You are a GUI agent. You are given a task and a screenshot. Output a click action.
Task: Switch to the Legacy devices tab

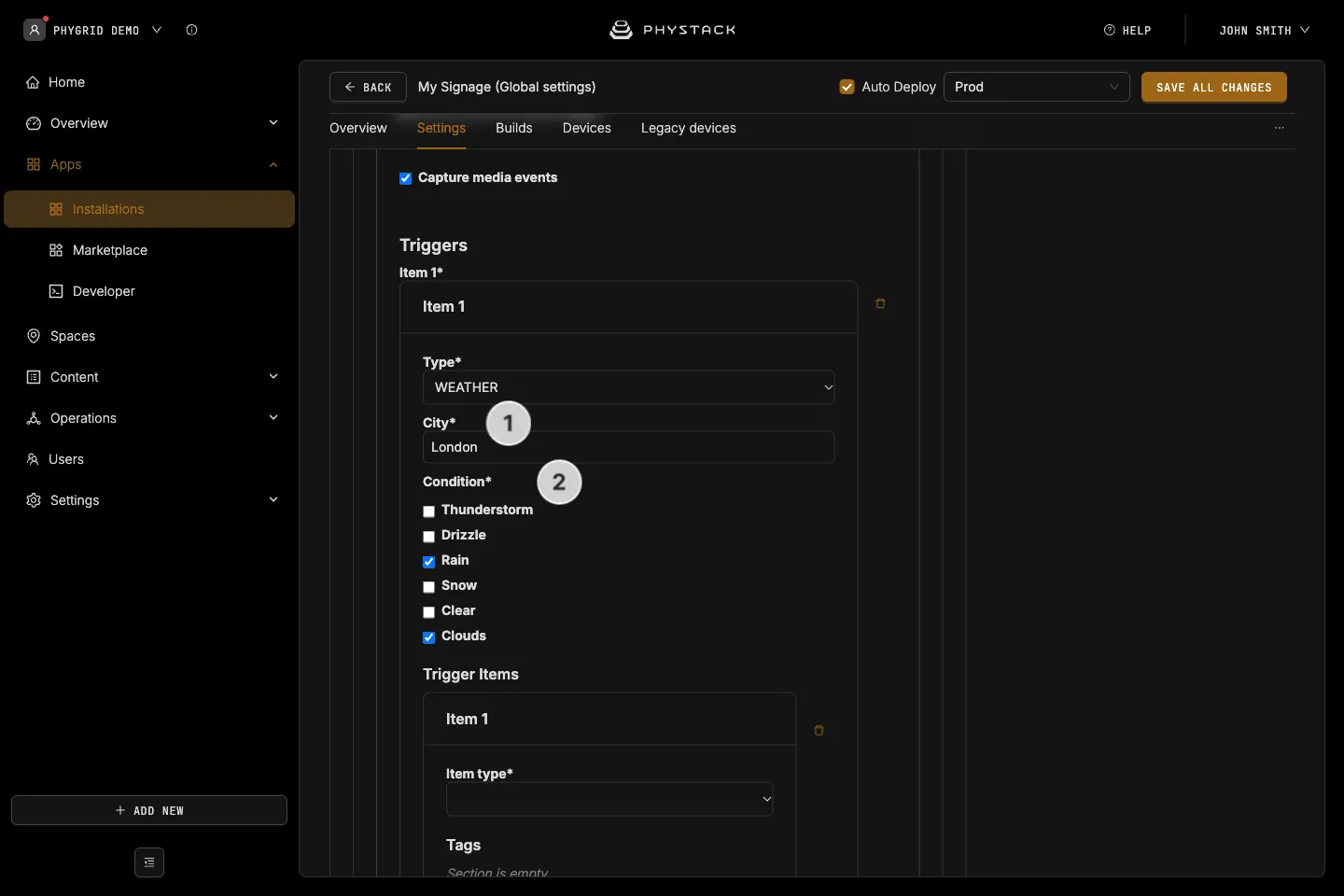tap(689, 128)
